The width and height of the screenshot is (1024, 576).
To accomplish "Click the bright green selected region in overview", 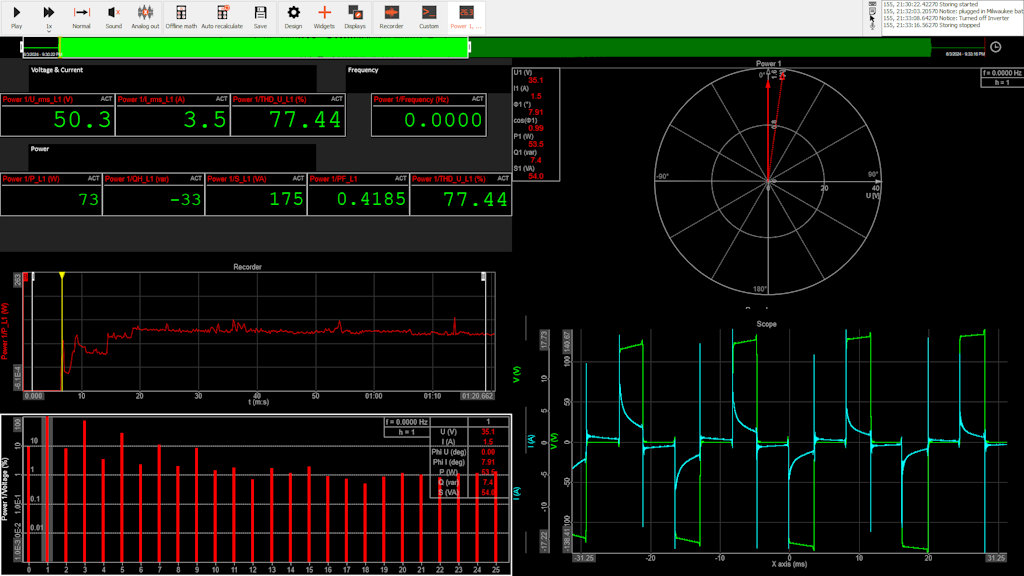I will click(x=264, y=47).
